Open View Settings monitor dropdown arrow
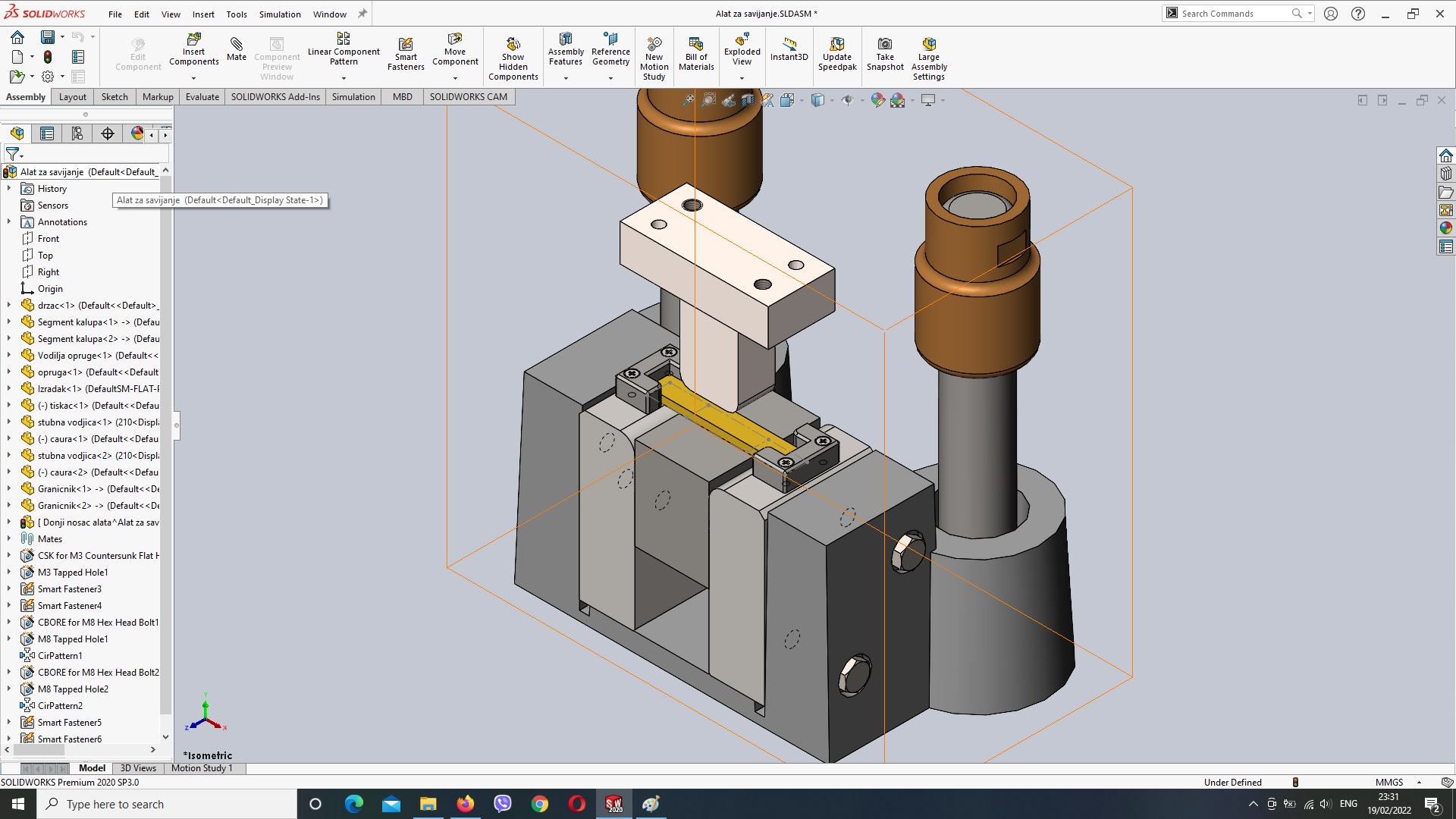Viewport: 1456px width, 819px height. pos(943,100)
